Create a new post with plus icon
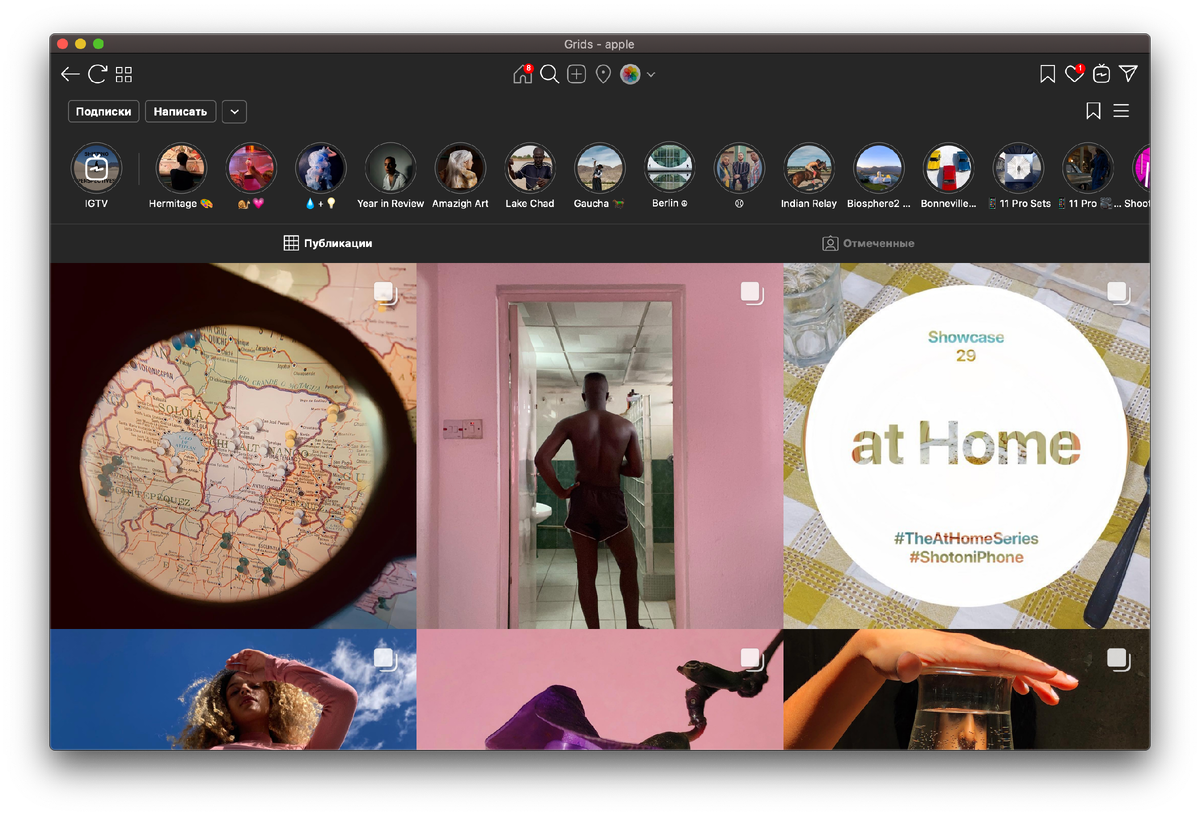Screen dimensions: 1200x816 576,74
